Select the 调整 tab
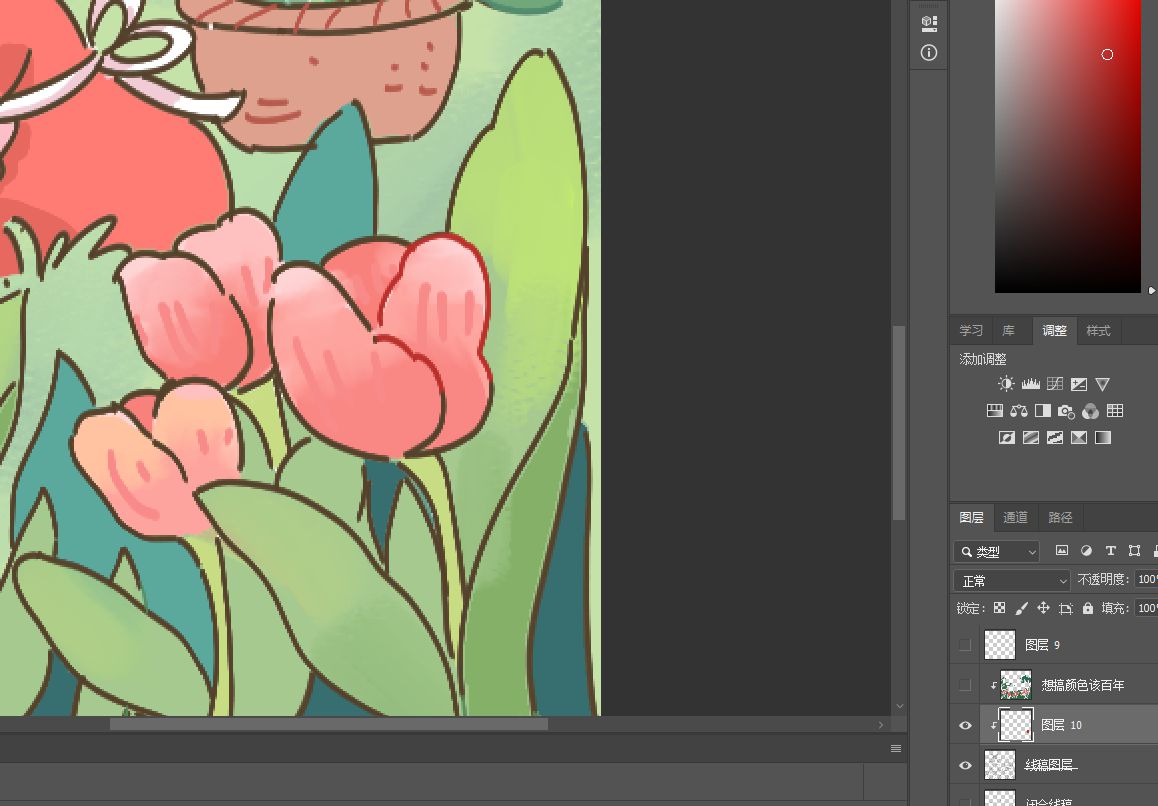 1055,330
